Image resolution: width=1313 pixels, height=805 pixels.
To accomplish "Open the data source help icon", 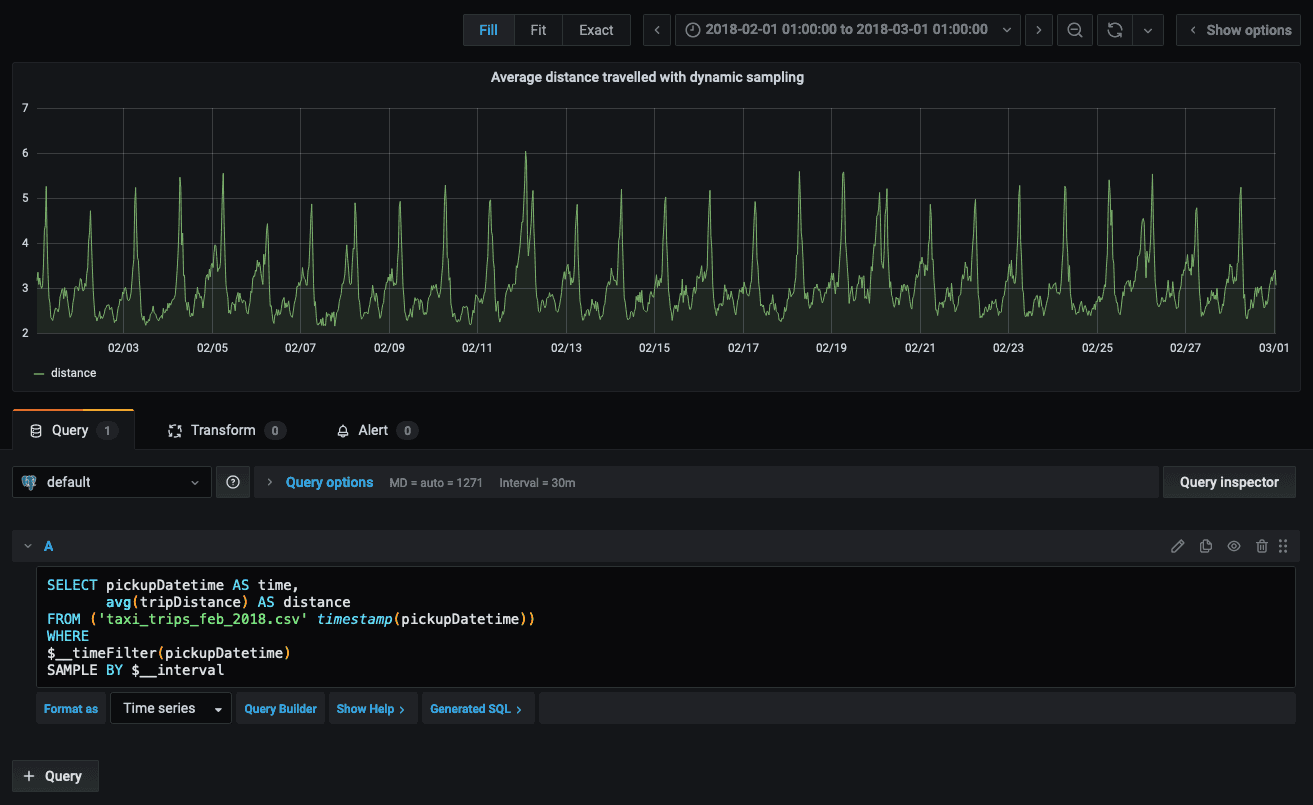I will point(233,482).
